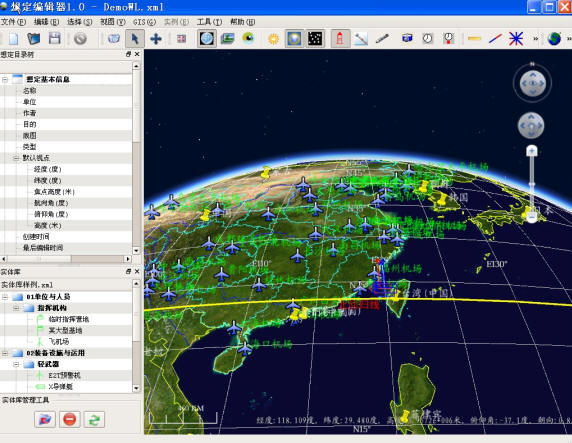Toggle the globe view toolbar button
572x443 pixels.
[206, 38]
